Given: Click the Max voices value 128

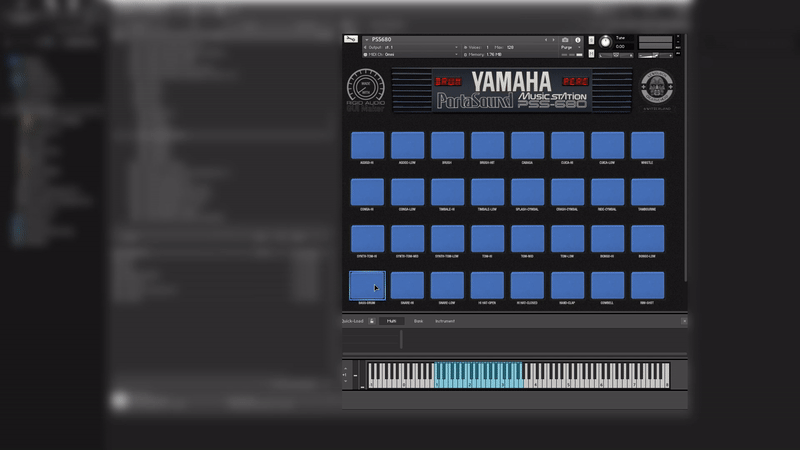Looking at the screenshot, I should [510, 47].
